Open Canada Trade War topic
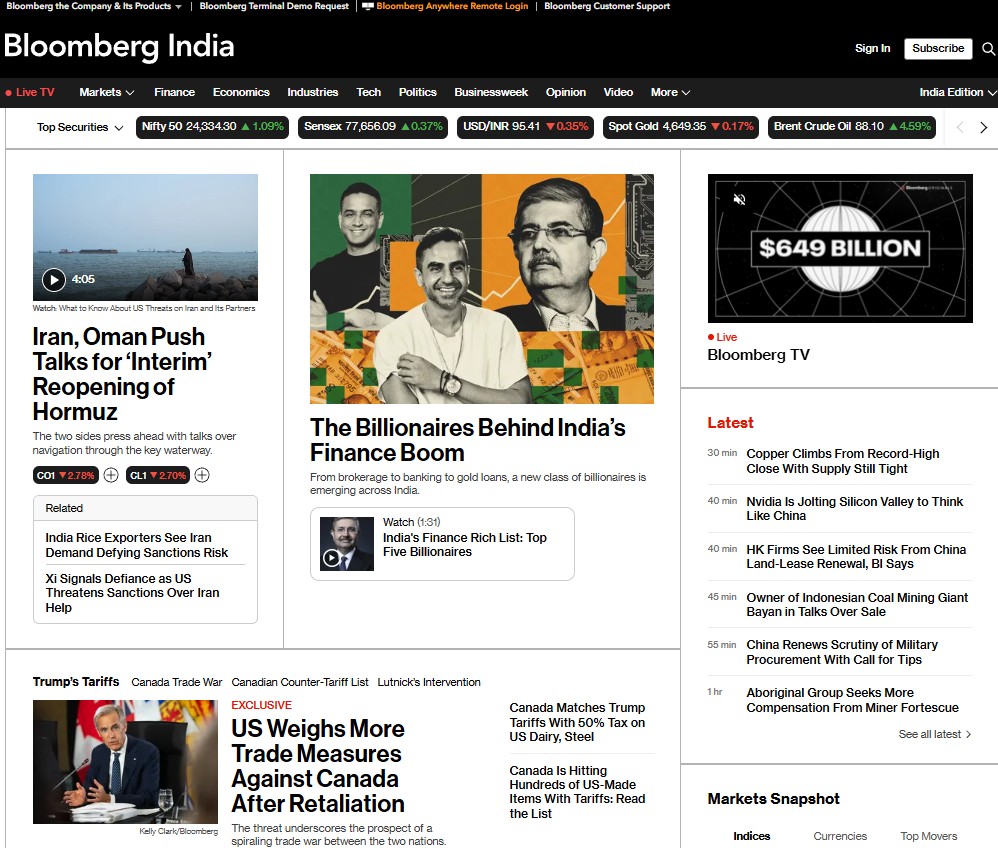 point(176,682)
